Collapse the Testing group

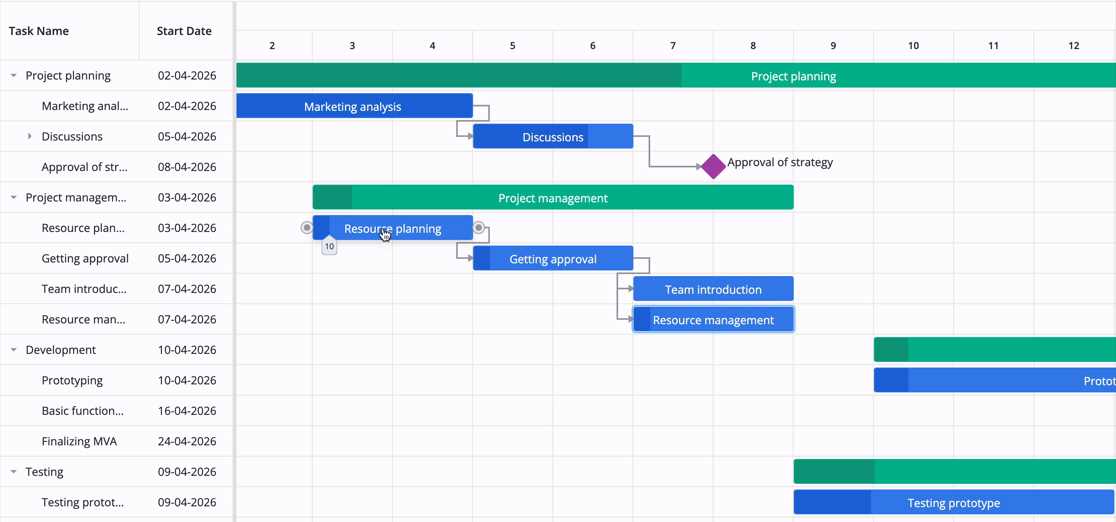click(x=14, y=471)
